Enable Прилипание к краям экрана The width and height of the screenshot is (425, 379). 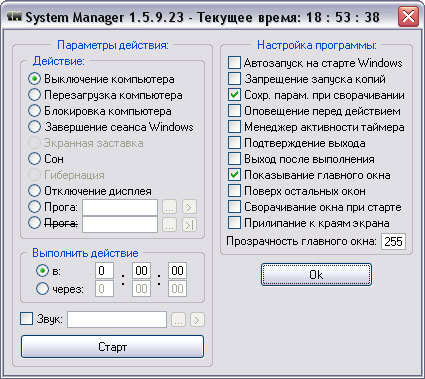click(234, 223)
